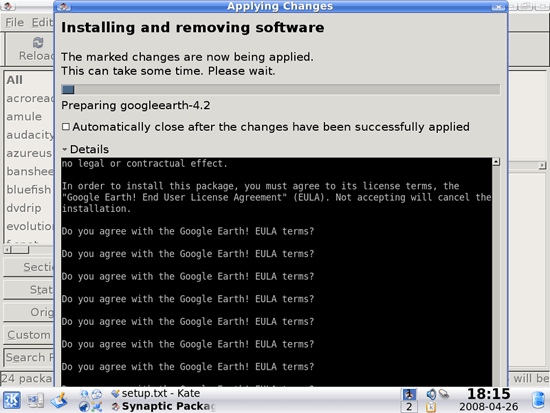
Task: Click the Show Desktop icon in the panel
Action: [x=35, y=401]
